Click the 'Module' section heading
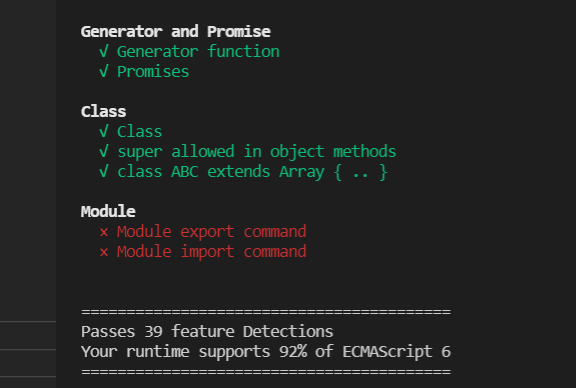Viewport: 576px width, 388px height. click(x=108, y=212)
